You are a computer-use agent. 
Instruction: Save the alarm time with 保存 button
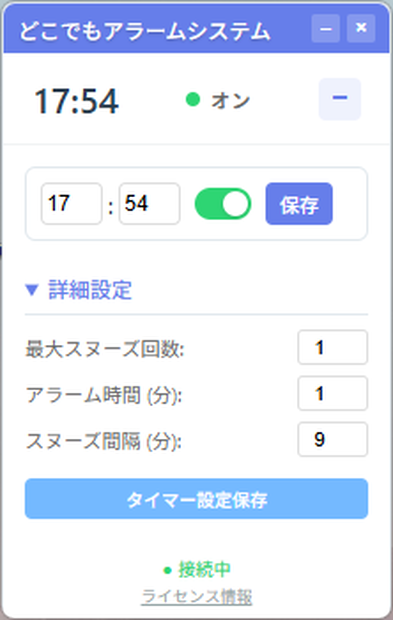(x=299, y=204)
